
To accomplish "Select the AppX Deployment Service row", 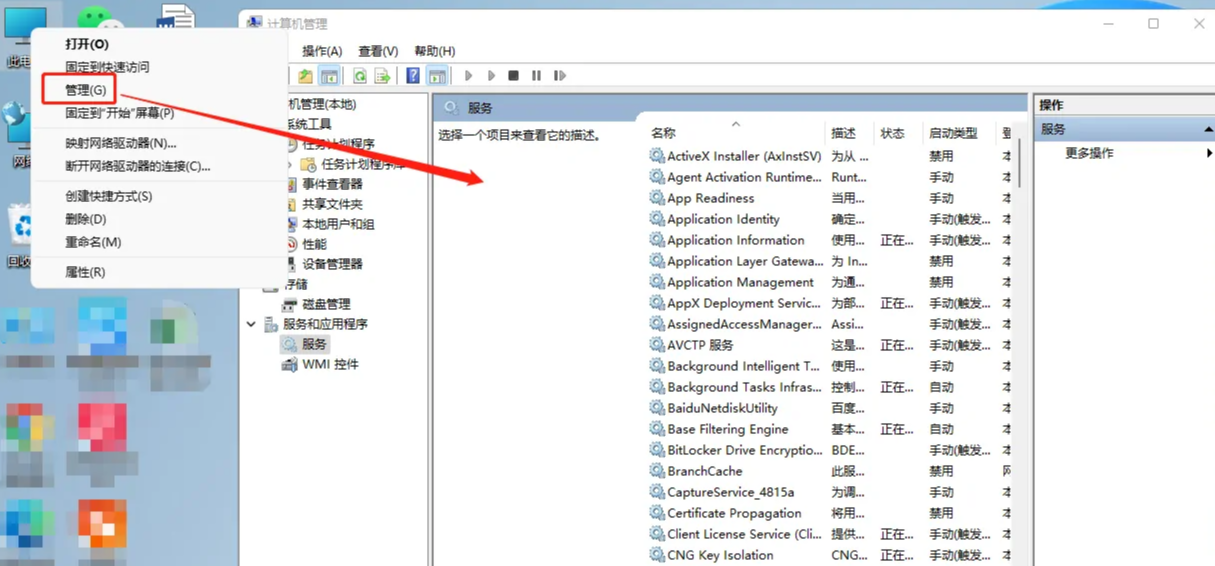I will click(x=830, y=303).
